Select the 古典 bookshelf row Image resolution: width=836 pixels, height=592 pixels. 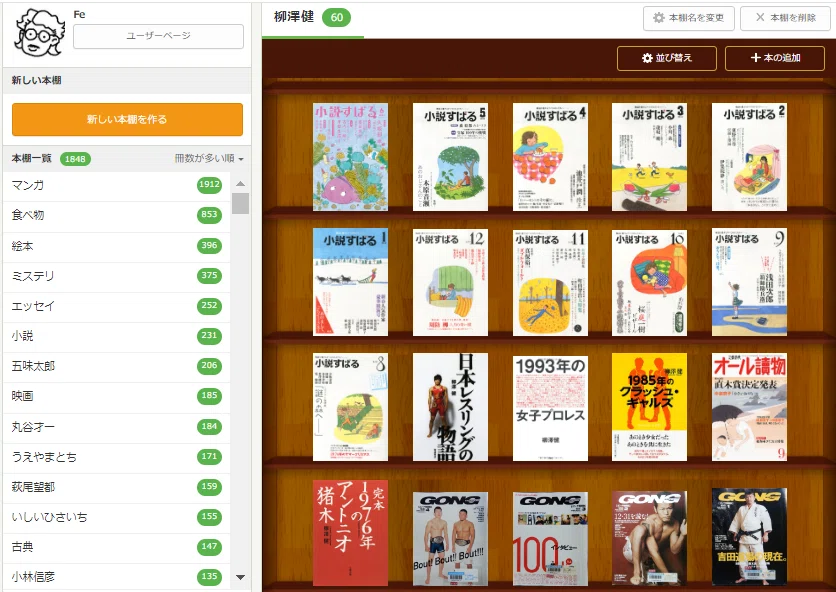point(117,547)
